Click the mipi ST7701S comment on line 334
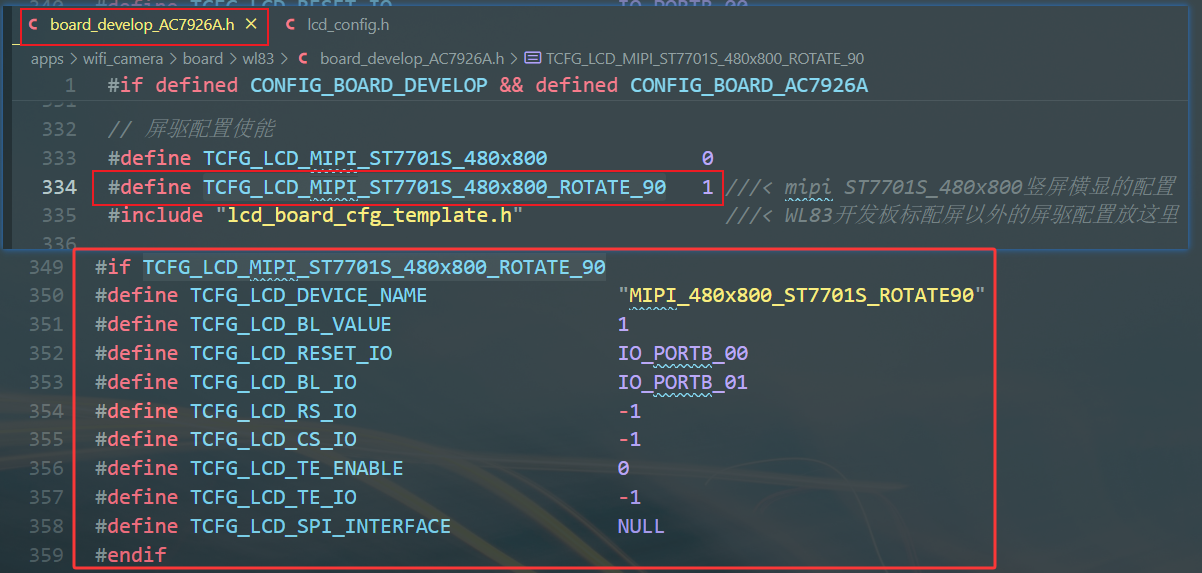 point(950,187)
